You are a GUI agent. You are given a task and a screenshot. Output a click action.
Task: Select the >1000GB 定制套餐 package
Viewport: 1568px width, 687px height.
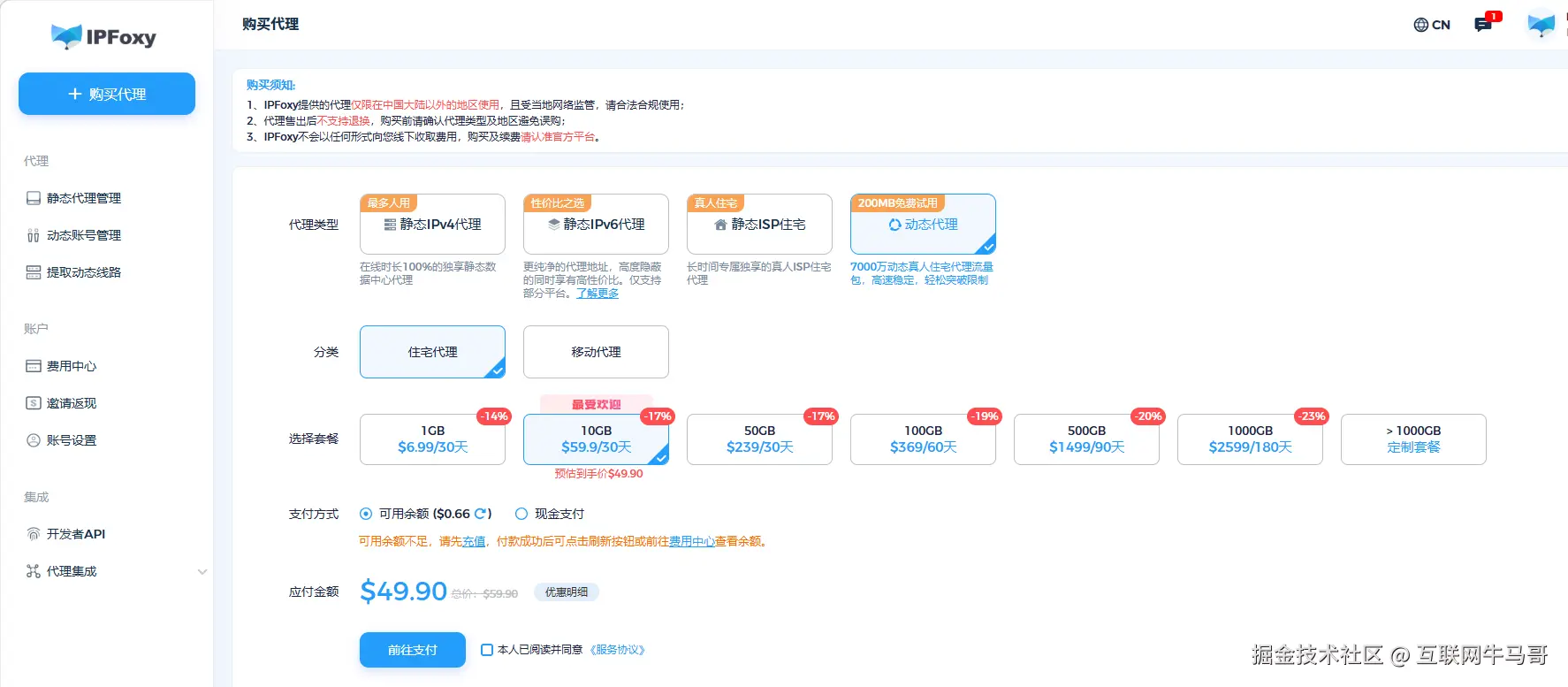1413,439
